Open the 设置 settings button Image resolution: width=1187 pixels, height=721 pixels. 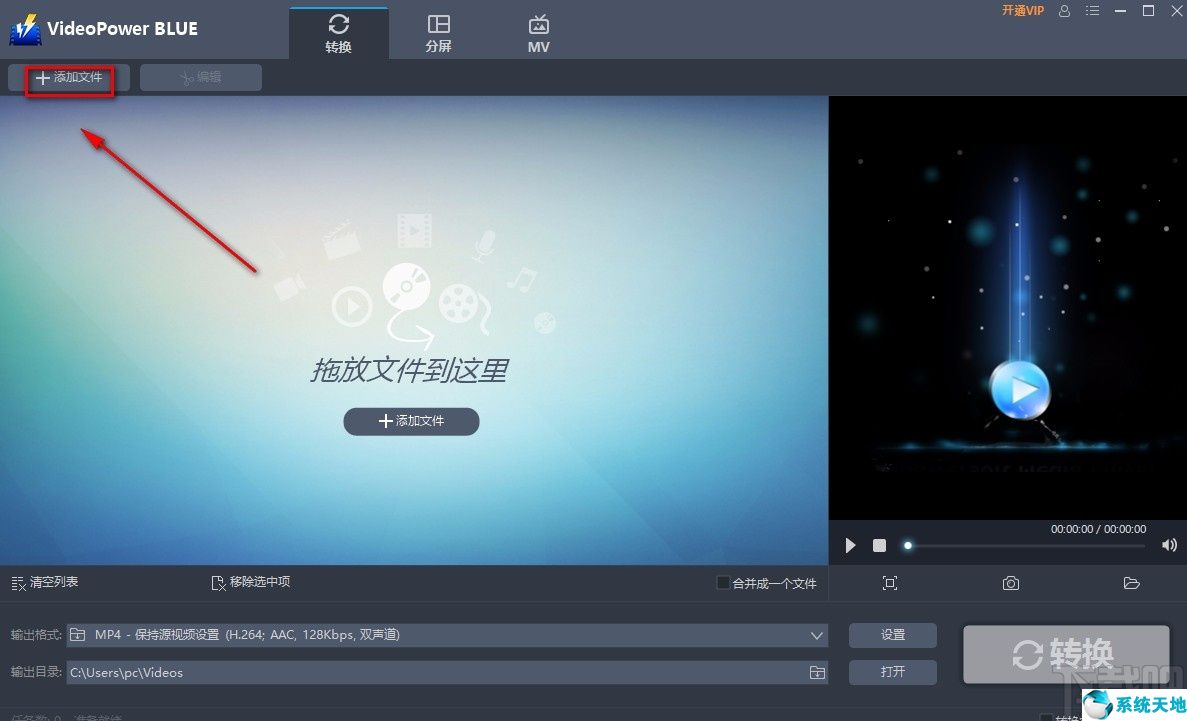[892, 634]
